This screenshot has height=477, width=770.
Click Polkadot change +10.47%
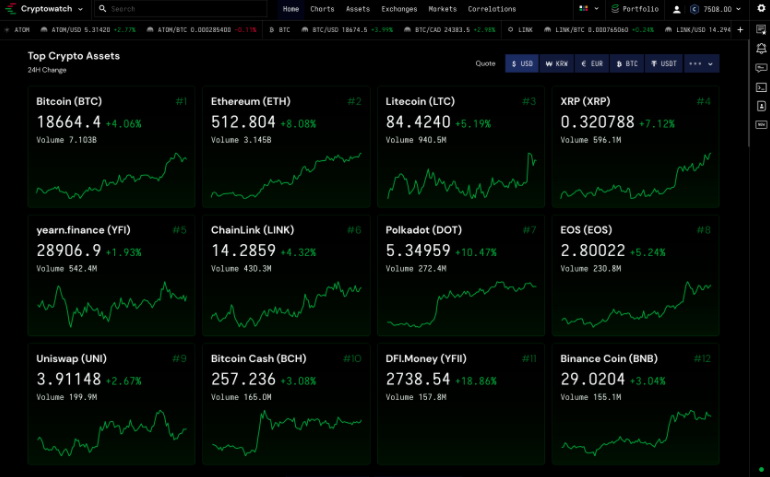tap(476, 253)
